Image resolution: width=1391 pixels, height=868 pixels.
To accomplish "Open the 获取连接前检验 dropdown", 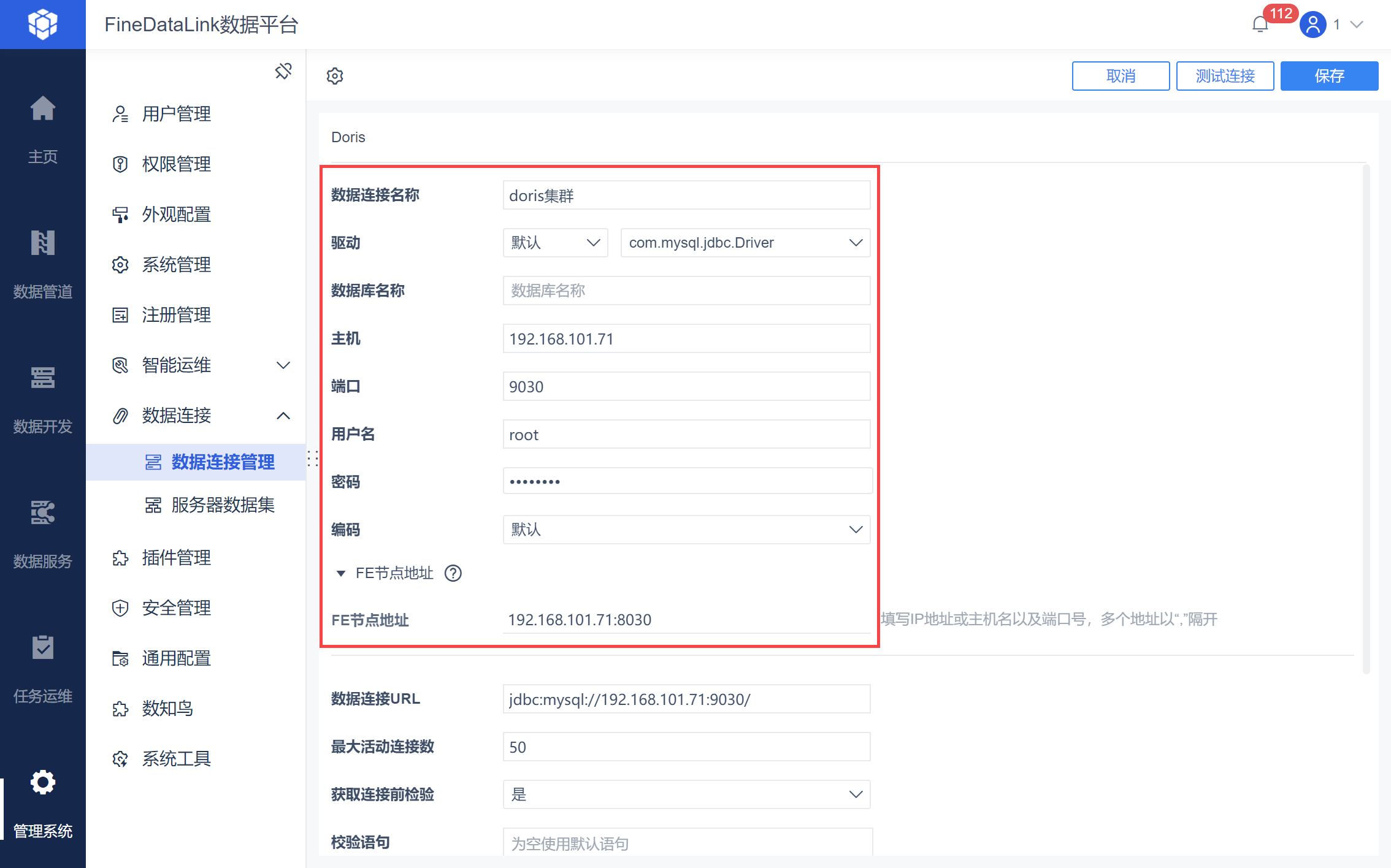I will (686, 794).
